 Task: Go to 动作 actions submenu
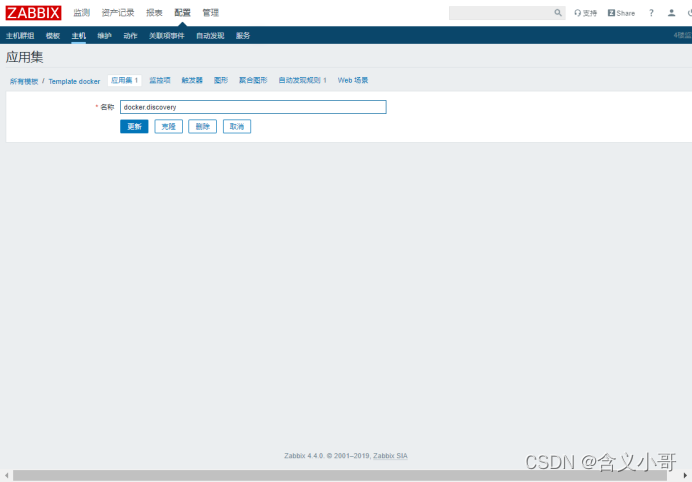(x=130, y=36)
